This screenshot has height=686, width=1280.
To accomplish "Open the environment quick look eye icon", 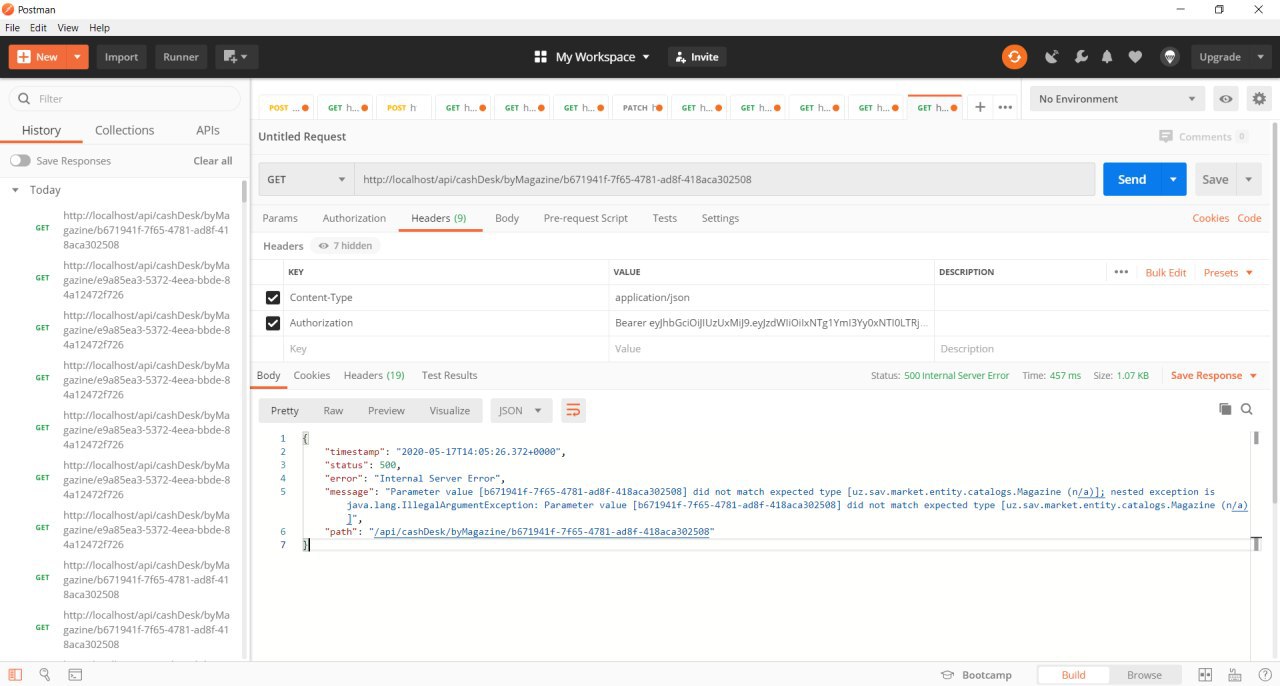I will 1225,99.
